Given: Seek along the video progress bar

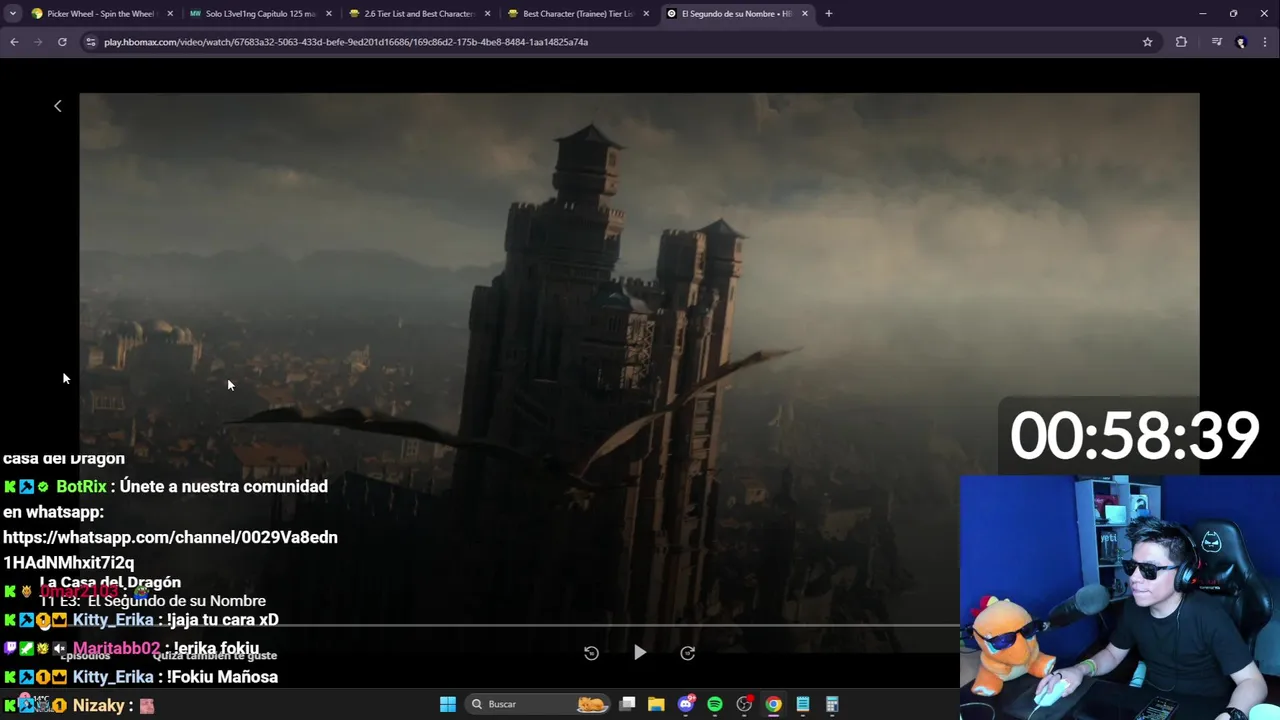Looking at the screenshot, I should coord(520,625).
